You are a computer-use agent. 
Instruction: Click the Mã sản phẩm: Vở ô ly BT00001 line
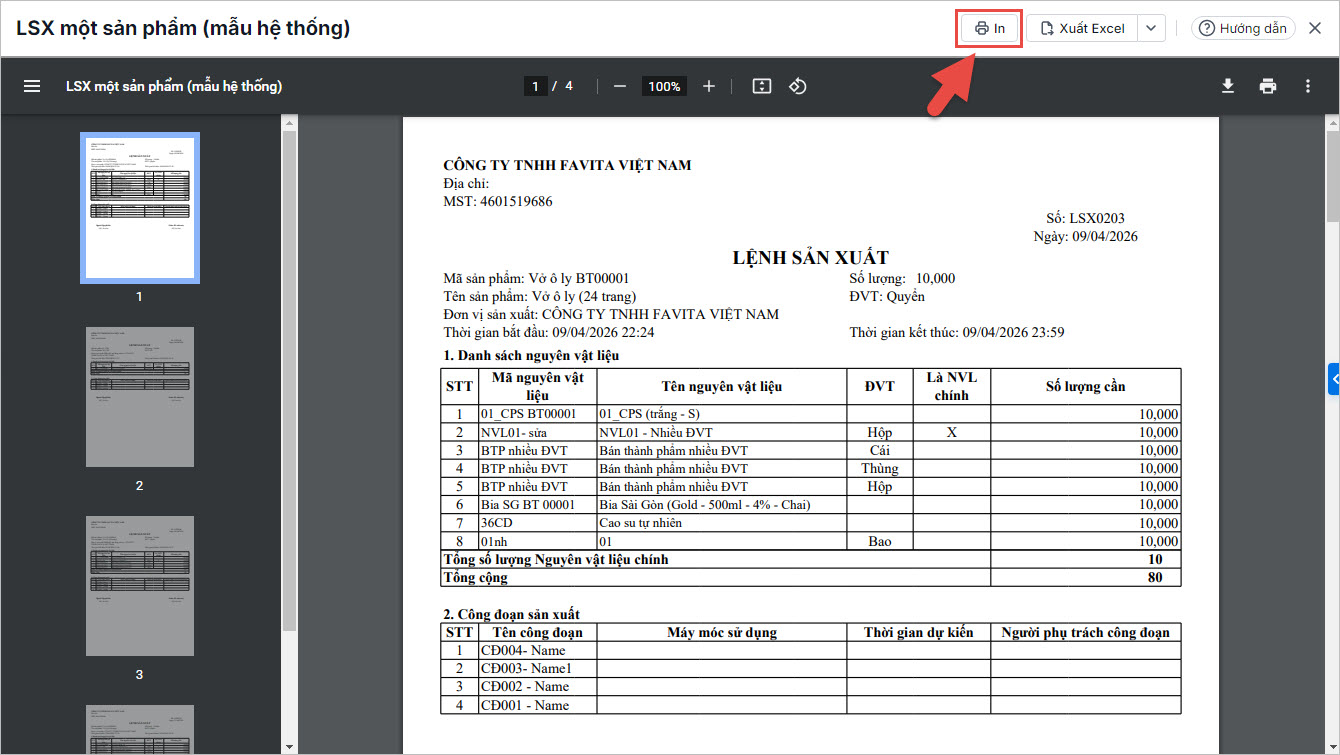pyautogui.click(x=537, y=278)
